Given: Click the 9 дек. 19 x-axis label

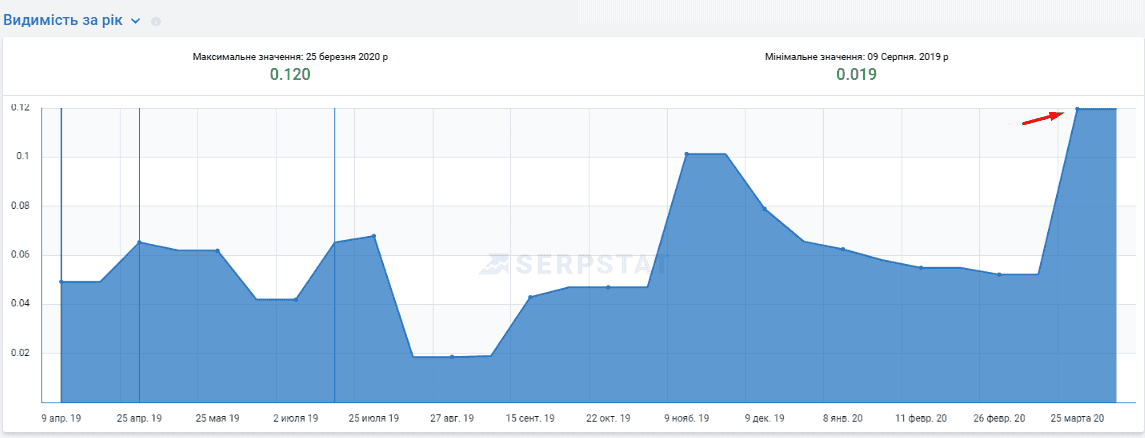Looking at the screenshot, I should click(765, 419).
